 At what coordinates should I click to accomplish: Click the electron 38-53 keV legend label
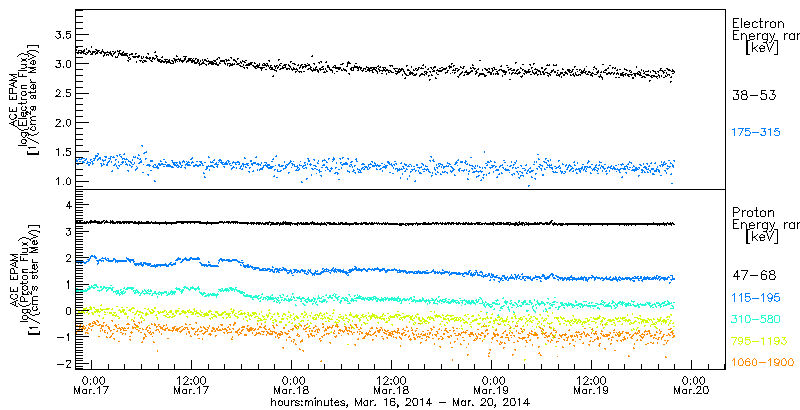[754, 95]
